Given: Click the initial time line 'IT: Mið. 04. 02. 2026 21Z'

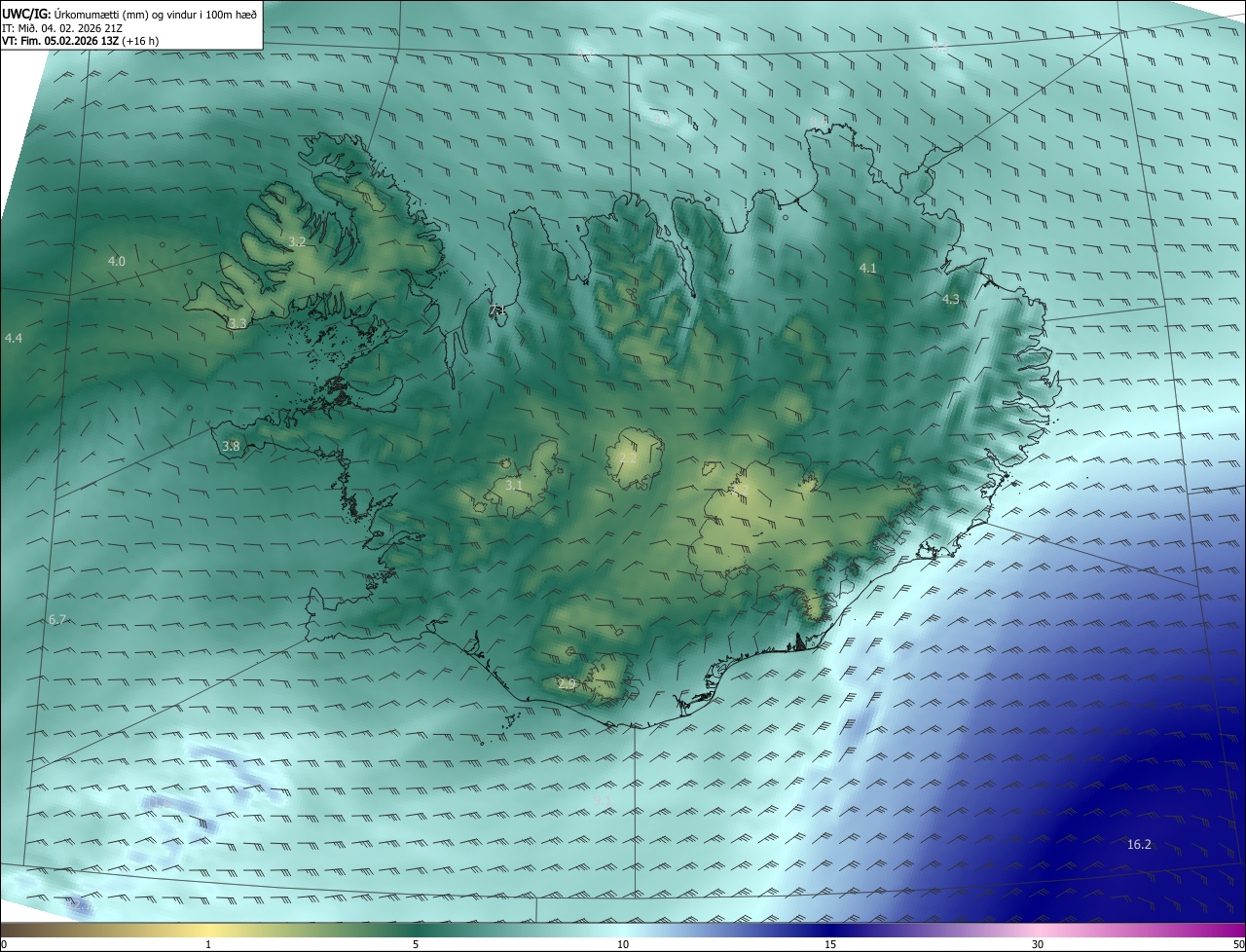Looking at the screenshot, I should tap(62, 28).
